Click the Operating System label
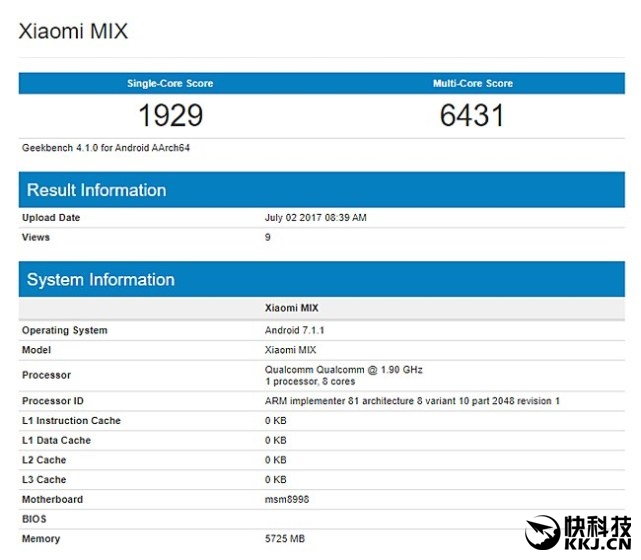 pos(65,330)
